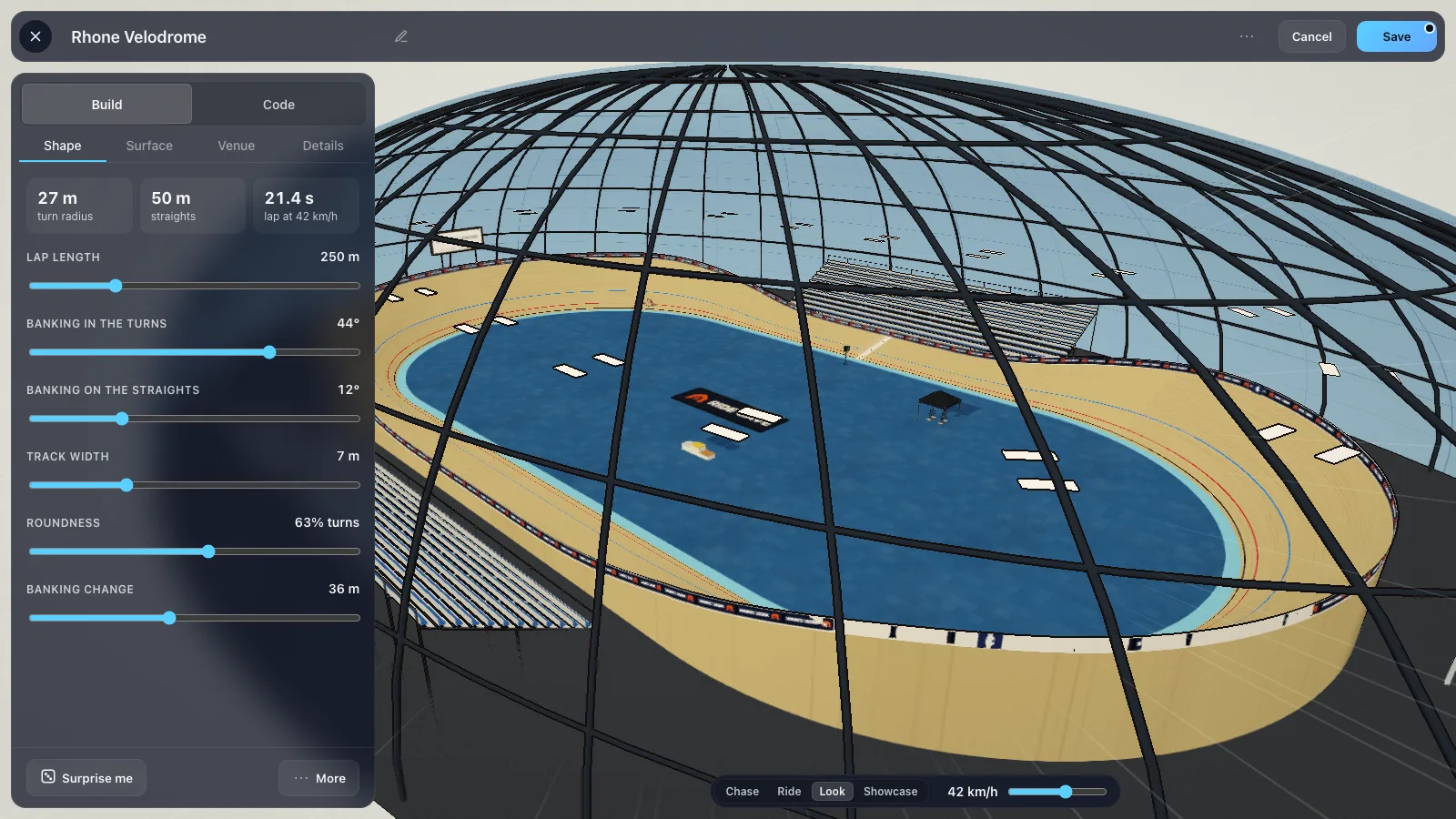Click the Rhone Velodrome title text
This screenshot has height=819, width=1456.
click(x=138, y=37)
